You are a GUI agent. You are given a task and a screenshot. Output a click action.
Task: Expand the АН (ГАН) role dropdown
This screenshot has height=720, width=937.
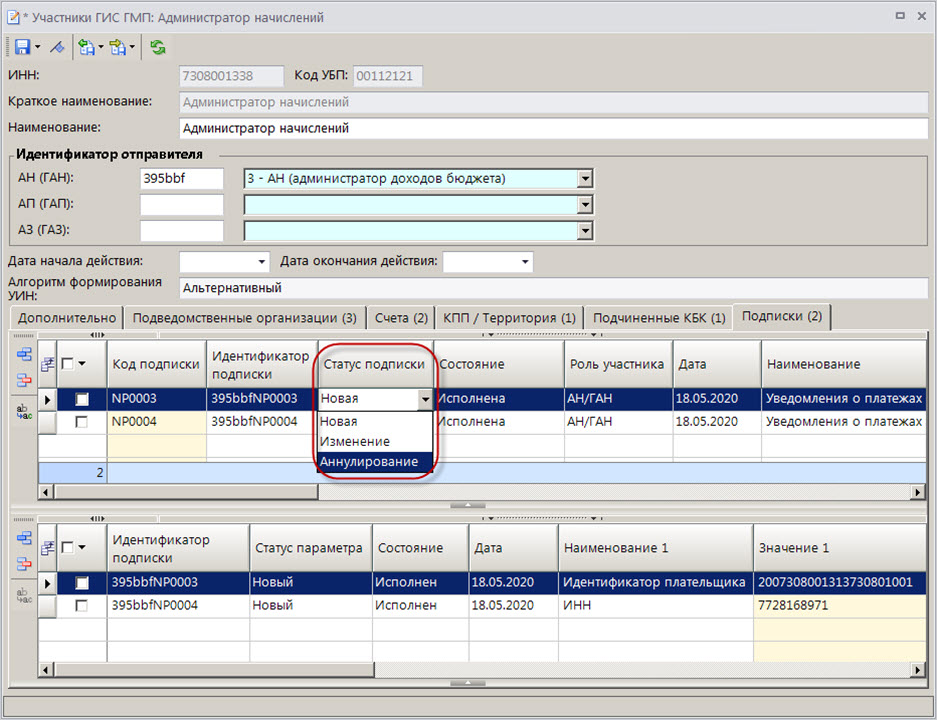pos(586,179)
